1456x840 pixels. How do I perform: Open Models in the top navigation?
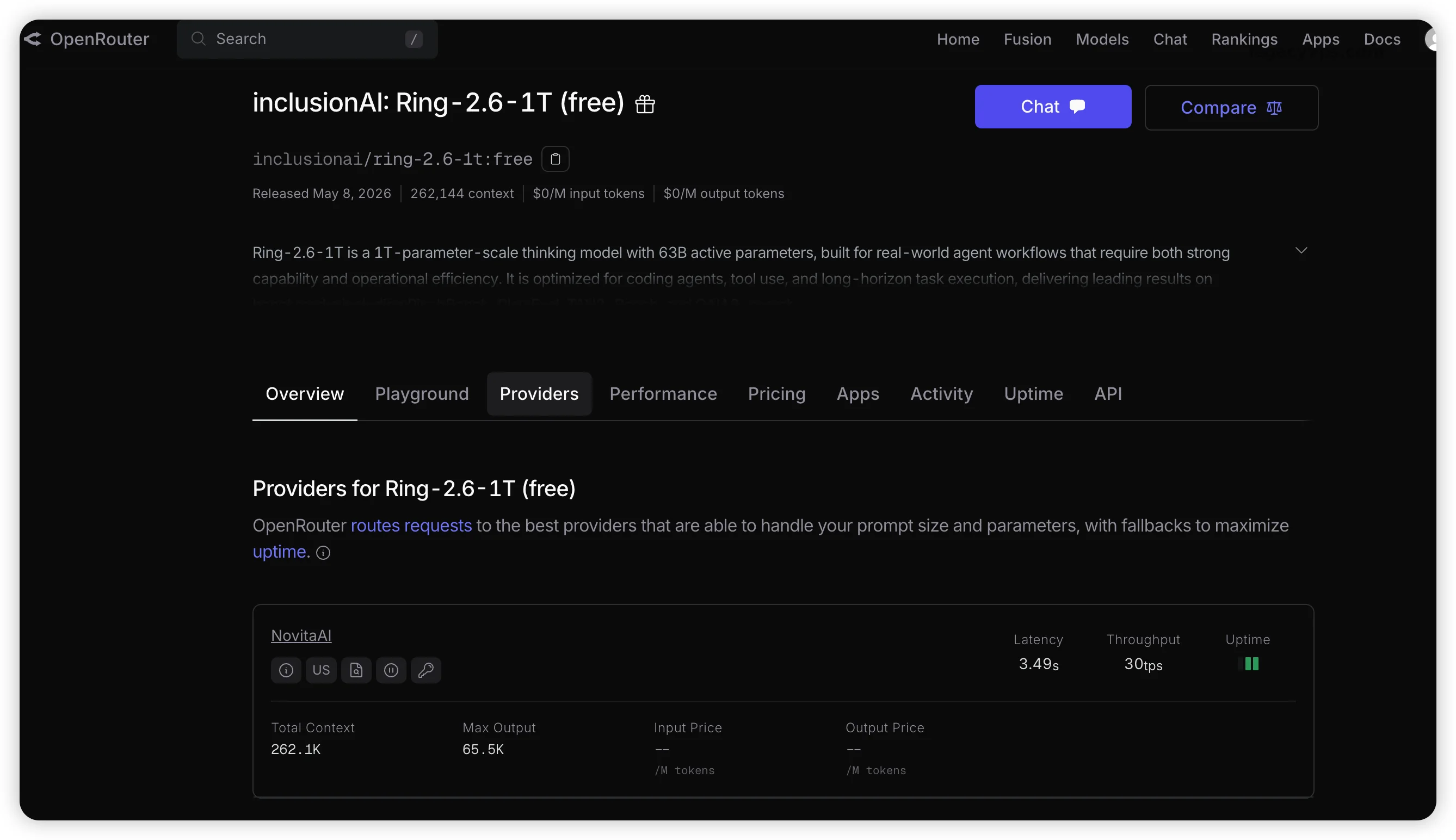pos(1102,39)
